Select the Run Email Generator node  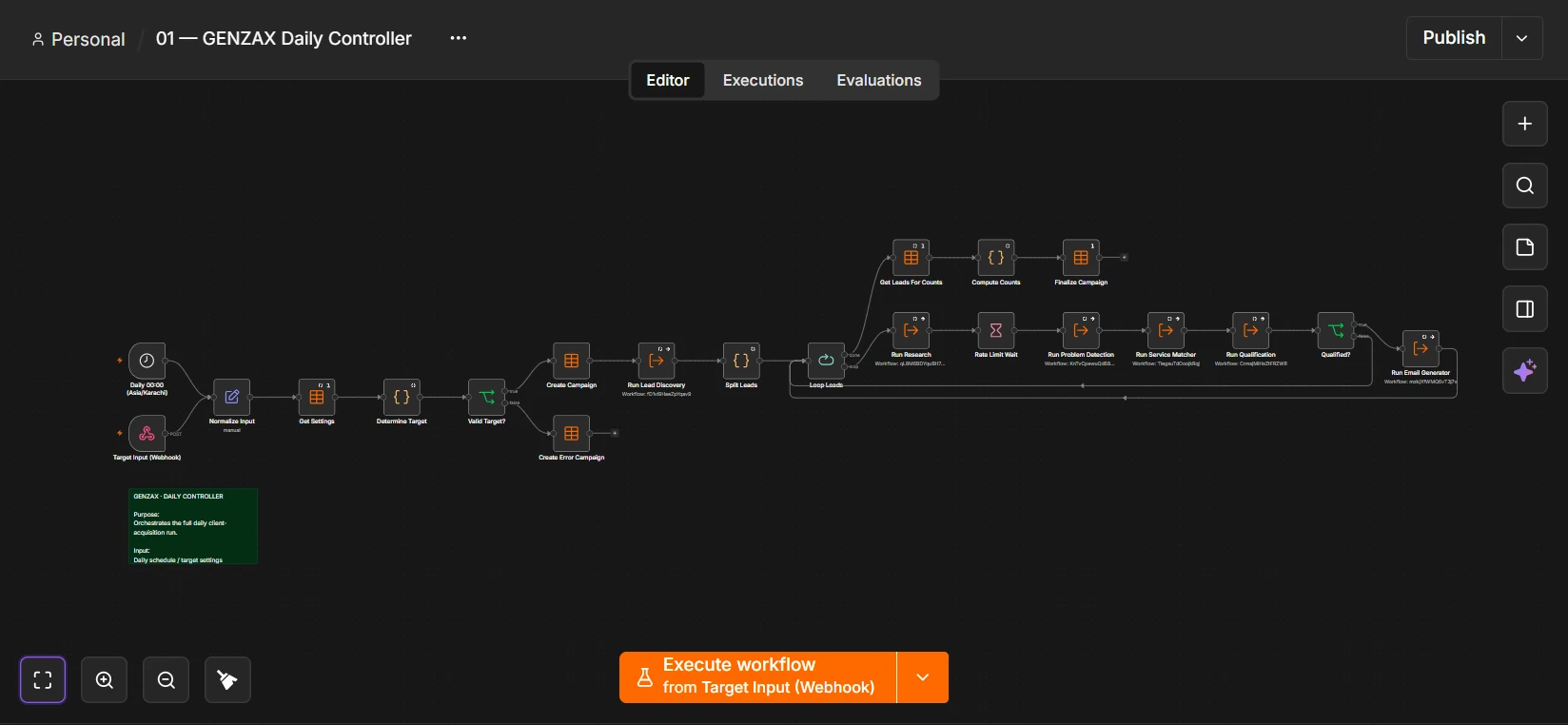1421,348
